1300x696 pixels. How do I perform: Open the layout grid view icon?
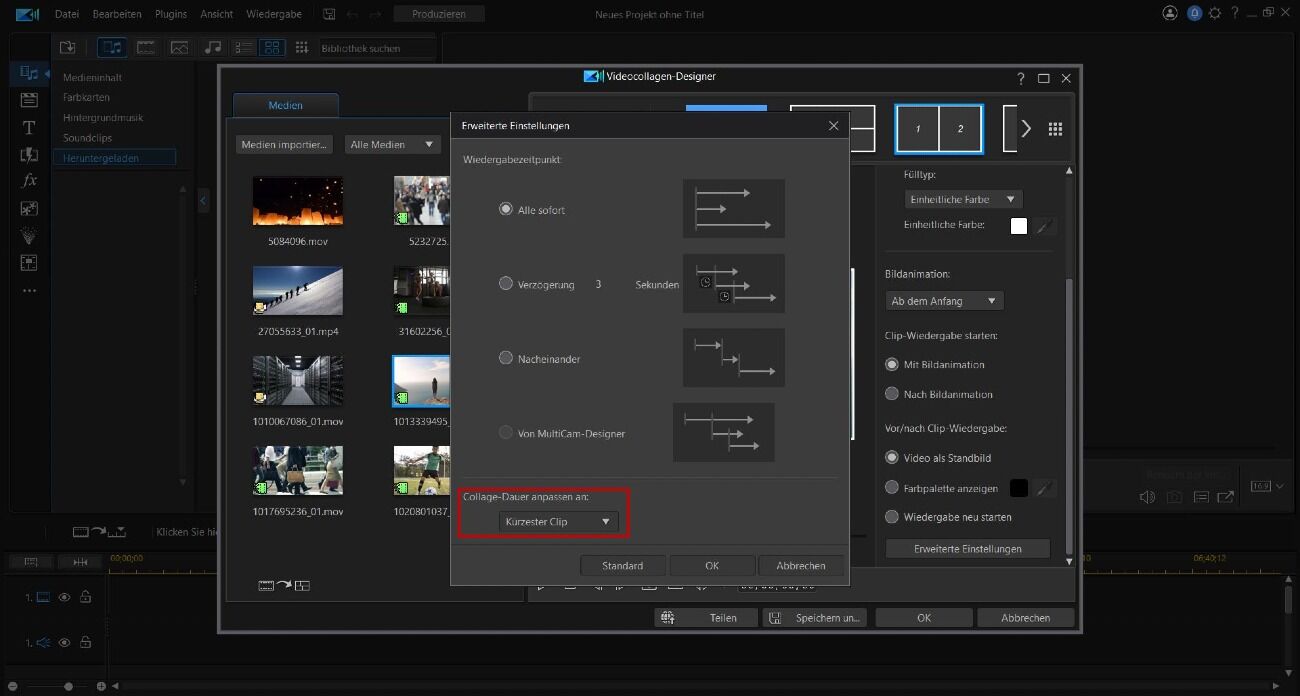[1055, 129]
